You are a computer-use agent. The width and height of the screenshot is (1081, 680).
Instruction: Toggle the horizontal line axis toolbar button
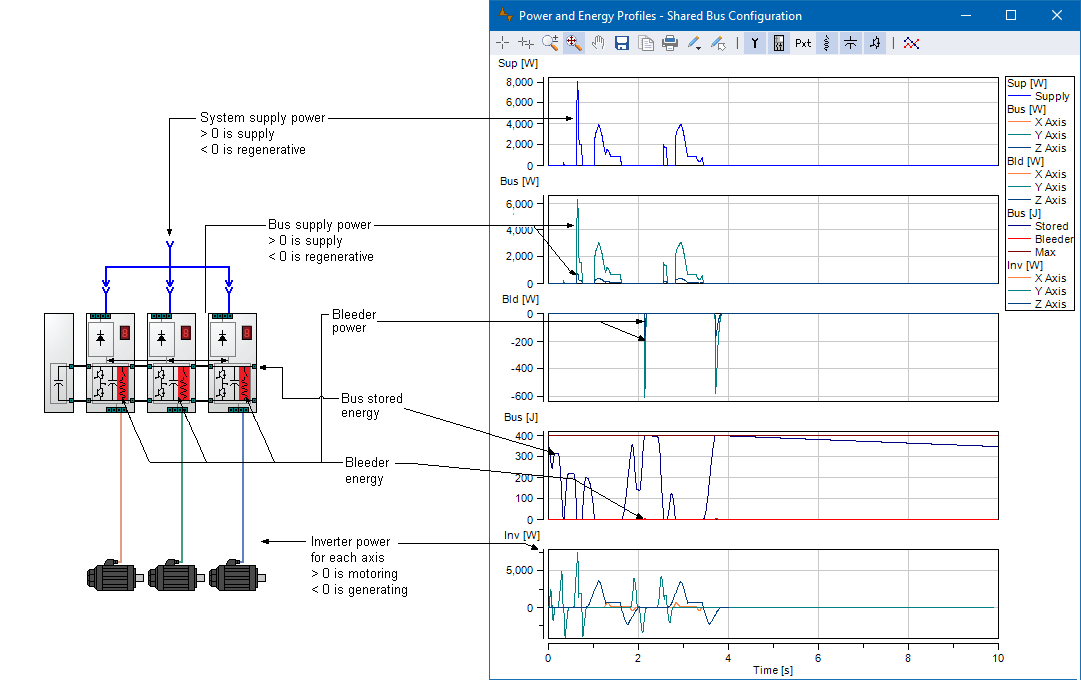pyautogui.click(x=850, y=43)
